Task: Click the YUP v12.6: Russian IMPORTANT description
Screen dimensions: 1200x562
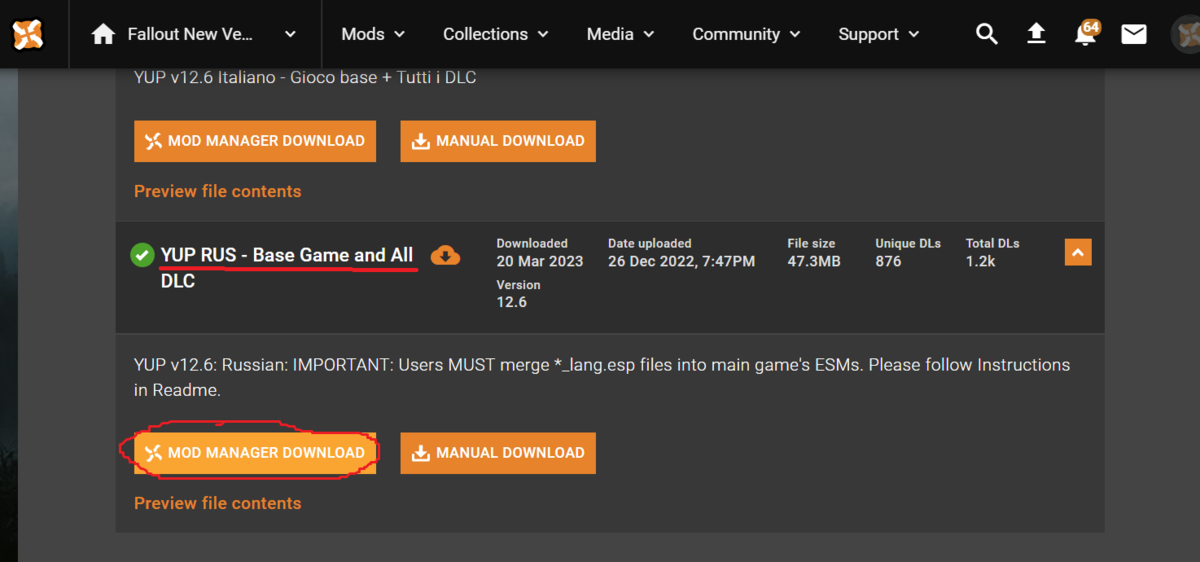Action: (x=602, y=377)
